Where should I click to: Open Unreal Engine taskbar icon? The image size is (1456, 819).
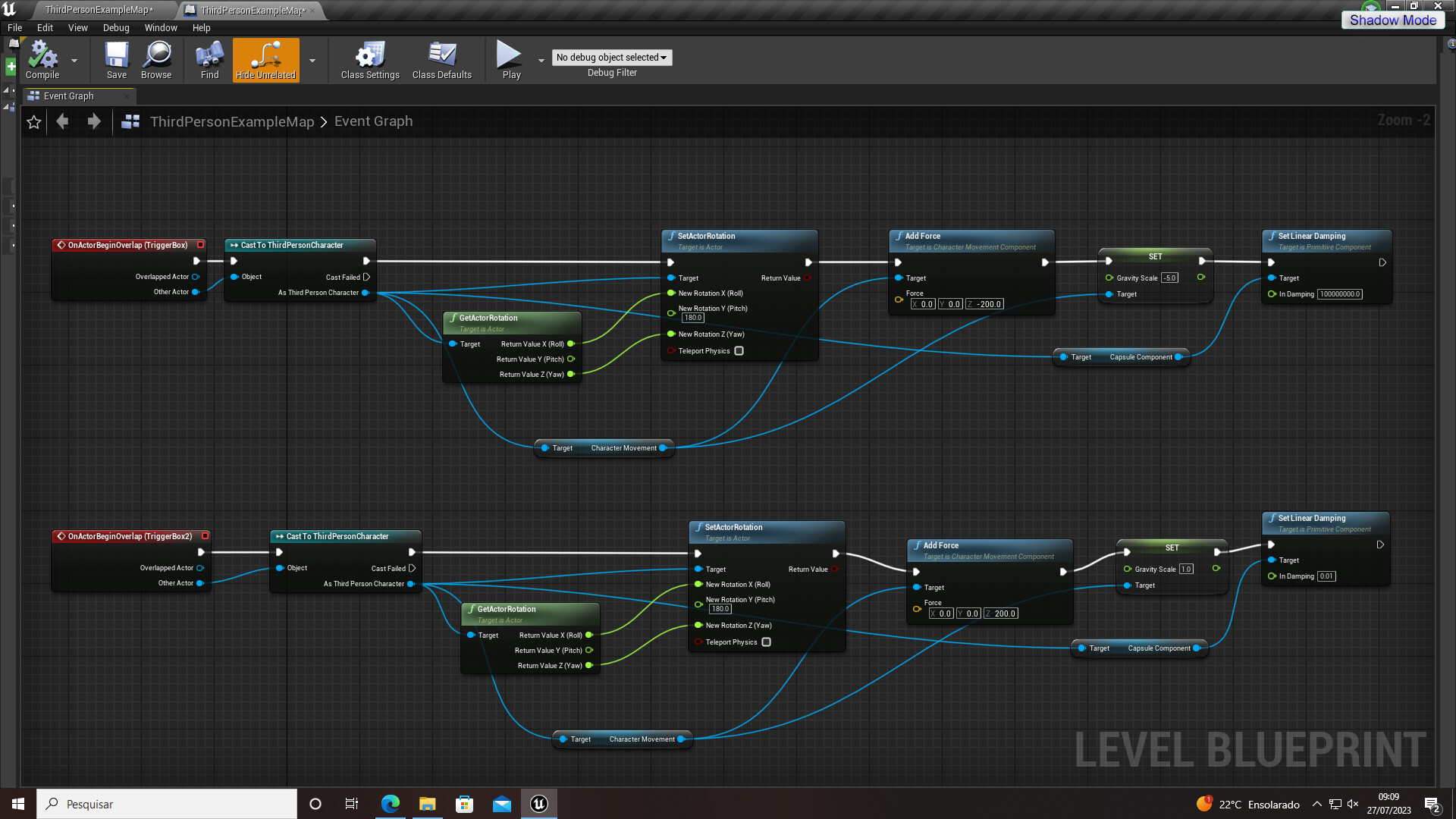click(x=539, y=804)
